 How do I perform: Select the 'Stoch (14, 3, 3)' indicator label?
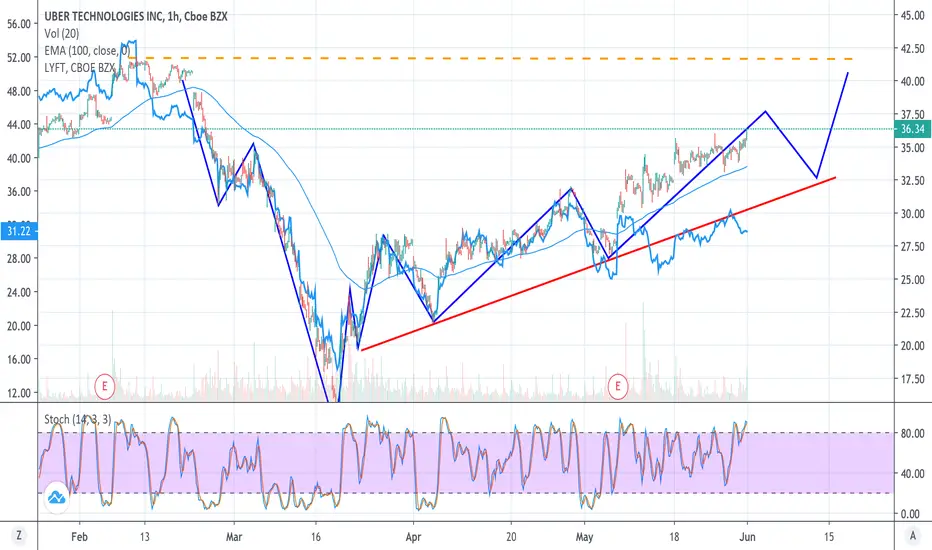[x=77, y=420]
